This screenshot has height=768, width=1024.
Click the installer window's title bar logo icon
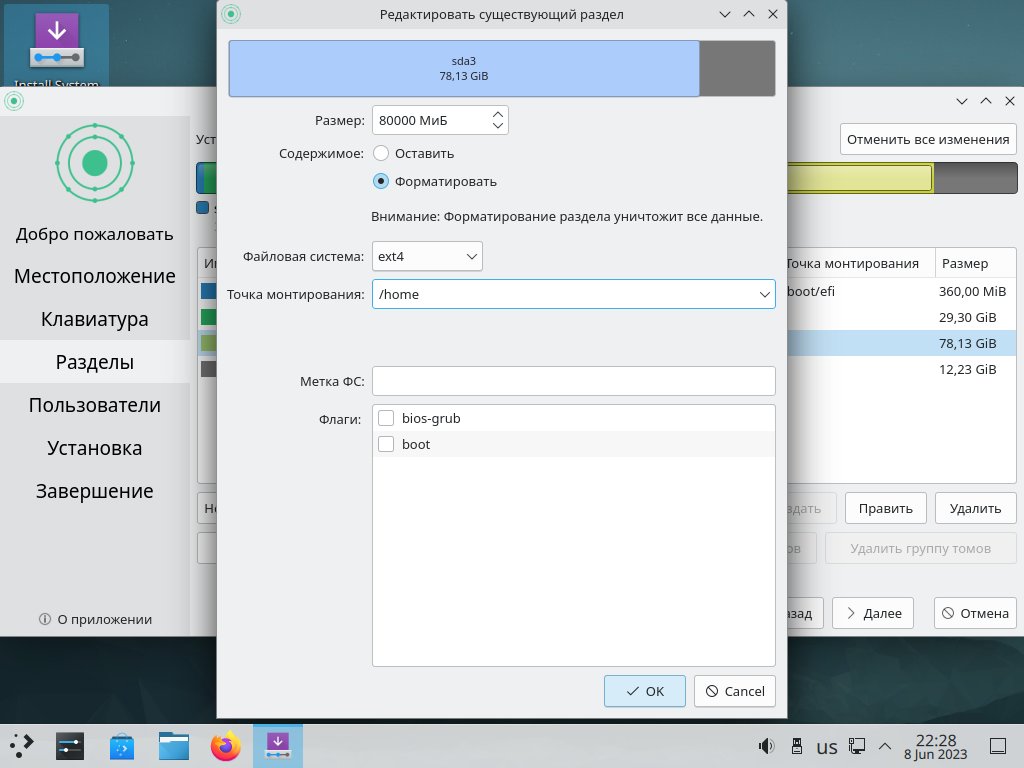click(14, 101)
